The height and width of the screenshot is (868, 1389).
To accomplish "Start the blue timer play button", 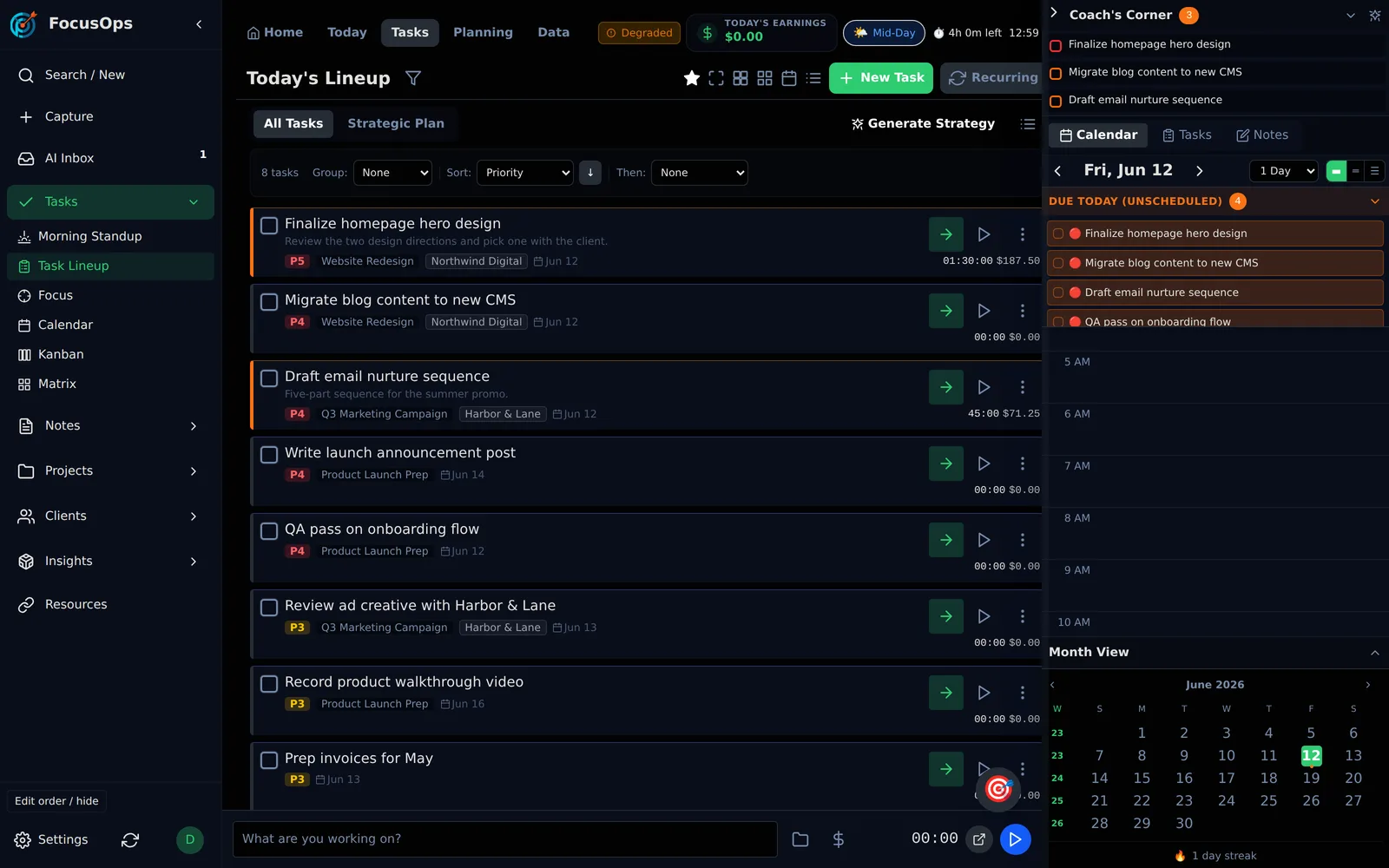I will tap(1016, 839).
